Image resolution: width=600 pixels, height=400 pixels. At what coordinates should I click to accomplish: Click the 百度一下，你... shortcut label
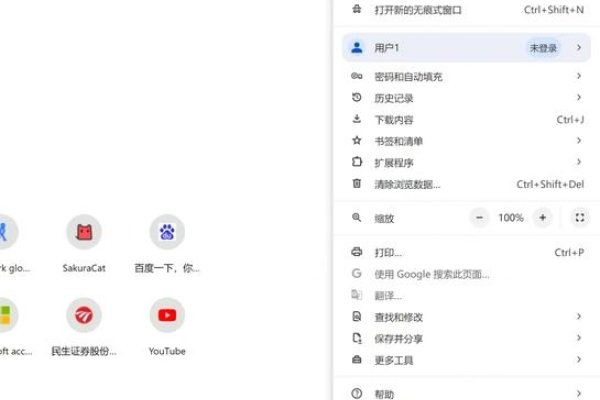click(x=167, y=268)
